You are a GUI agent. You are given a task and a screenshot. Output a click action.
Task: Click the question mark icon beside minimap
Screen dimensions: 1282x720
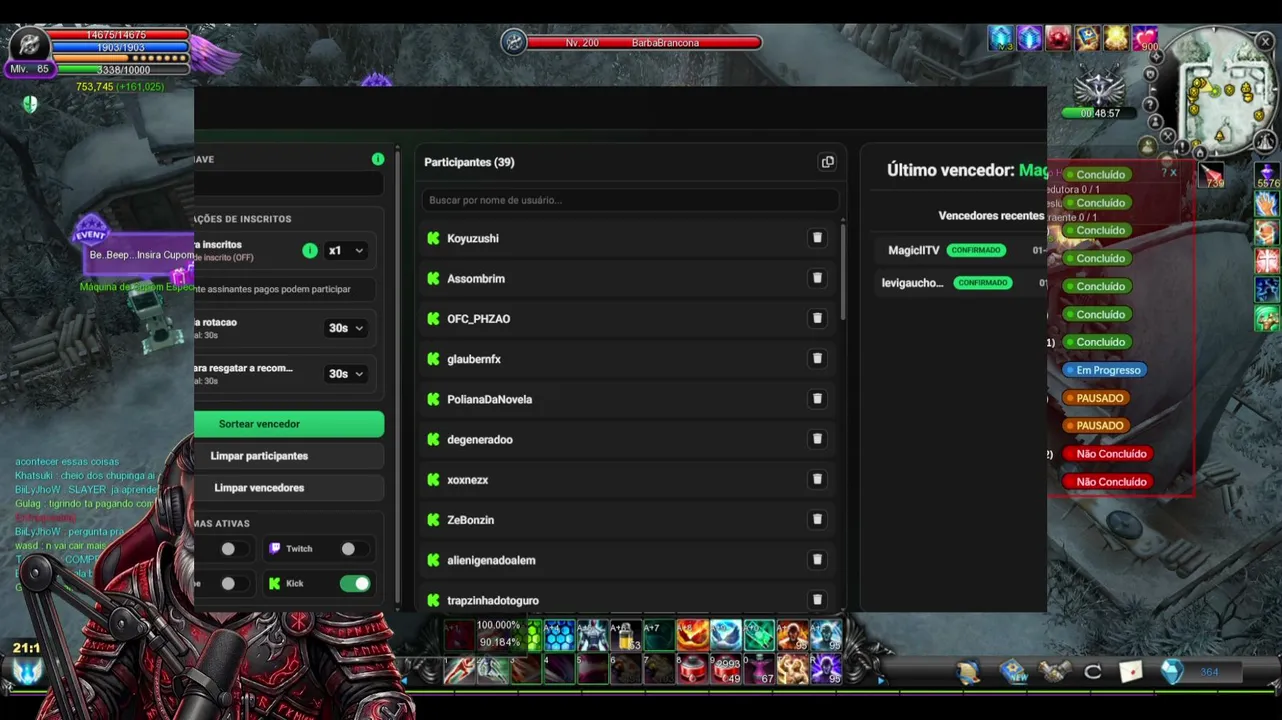click(1151, 105)
